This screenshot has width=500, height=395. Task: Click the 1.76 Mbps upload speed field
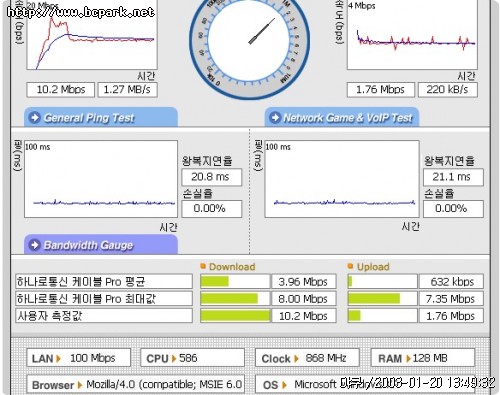point(381,90)
